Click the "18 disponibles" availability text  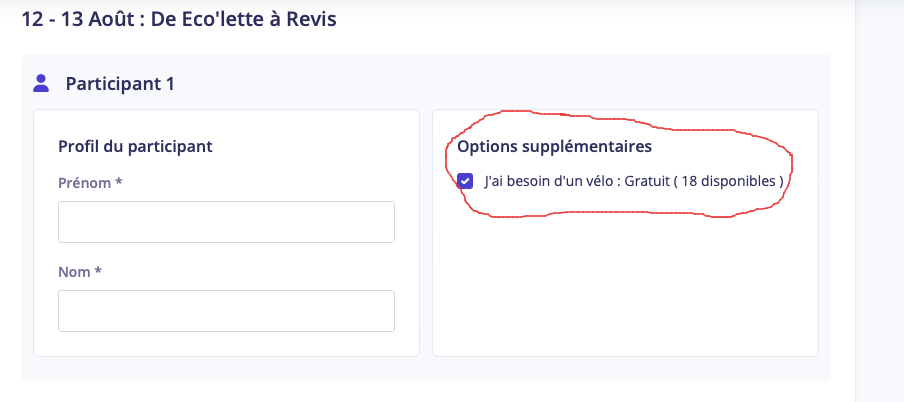click(728, 181)
